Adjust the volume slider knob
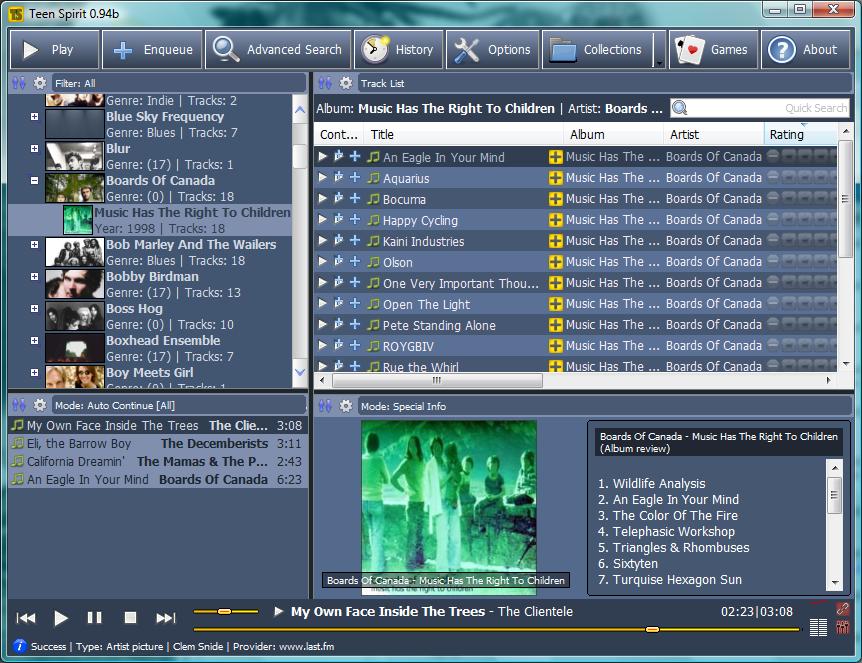862x663 pixels. 224,611
